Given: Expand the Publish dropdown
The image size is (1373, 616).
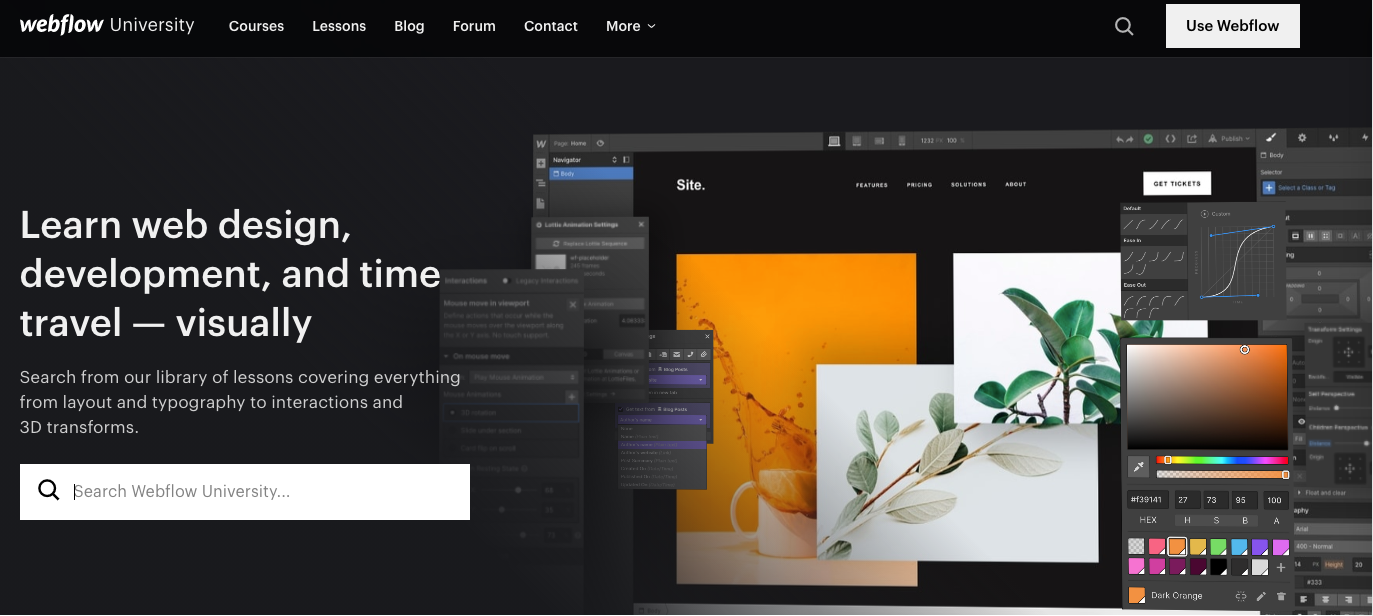Looking at the screenshot, I should tap(1230, 139).
